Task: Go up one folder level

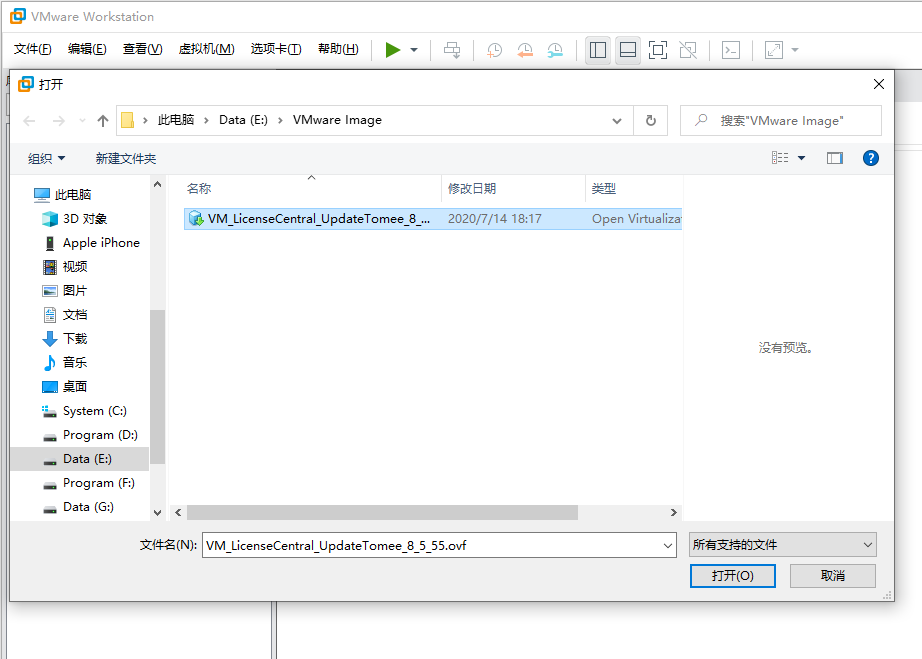Action: click(x=103, y=121)
